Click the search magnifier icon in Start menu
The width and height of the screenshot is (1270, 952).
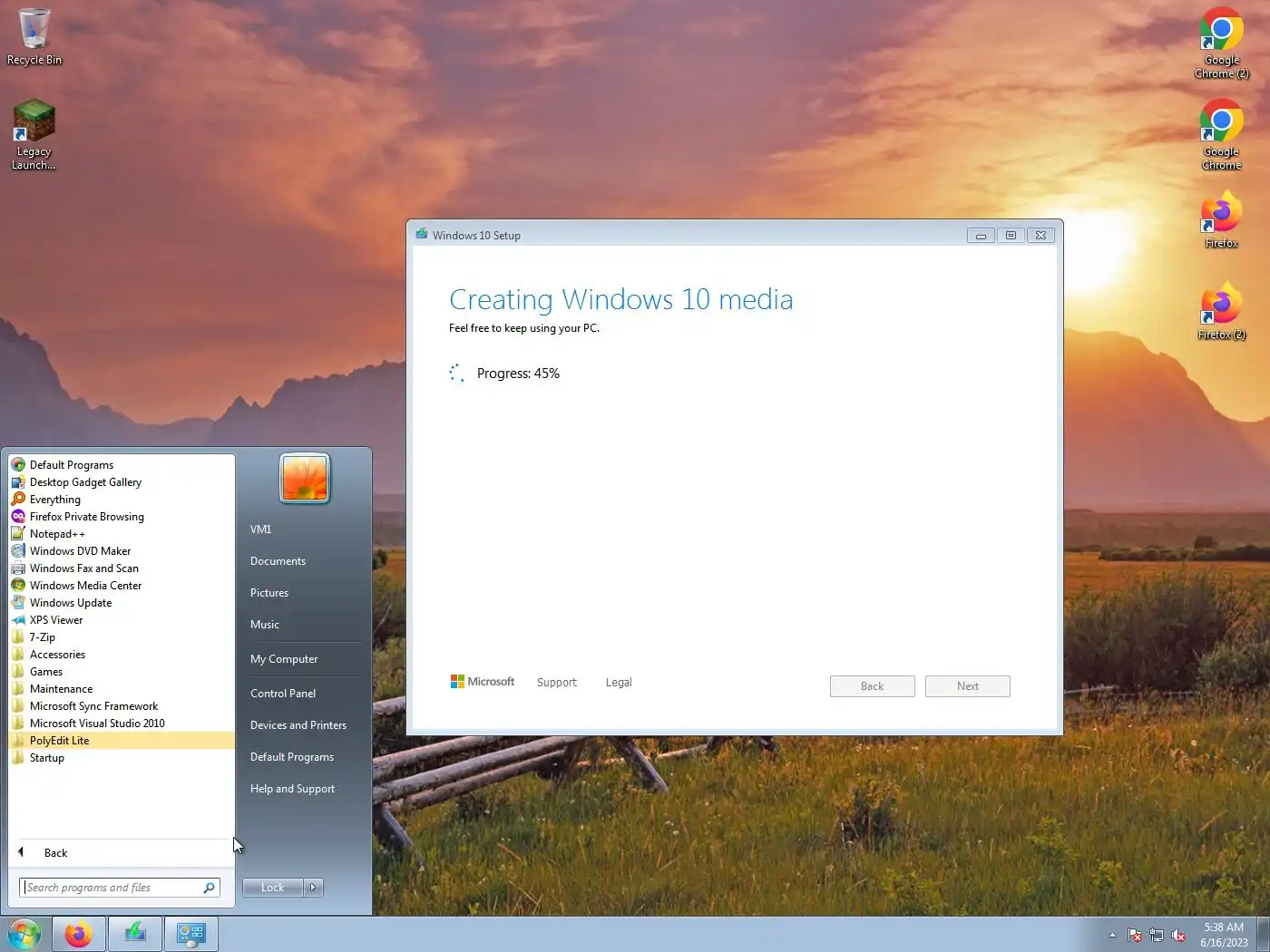click(x=210, y=888)
